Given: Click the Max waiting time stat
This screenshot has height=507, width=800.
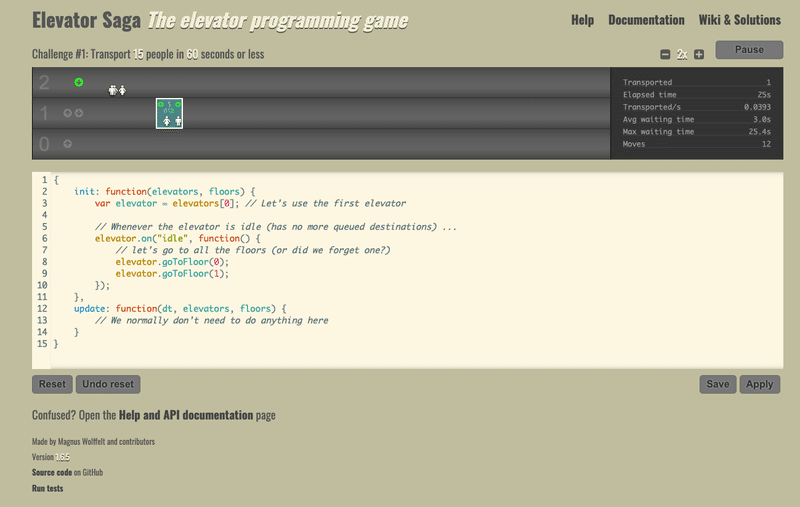Looking at the screenshot, I should [696, 131].
